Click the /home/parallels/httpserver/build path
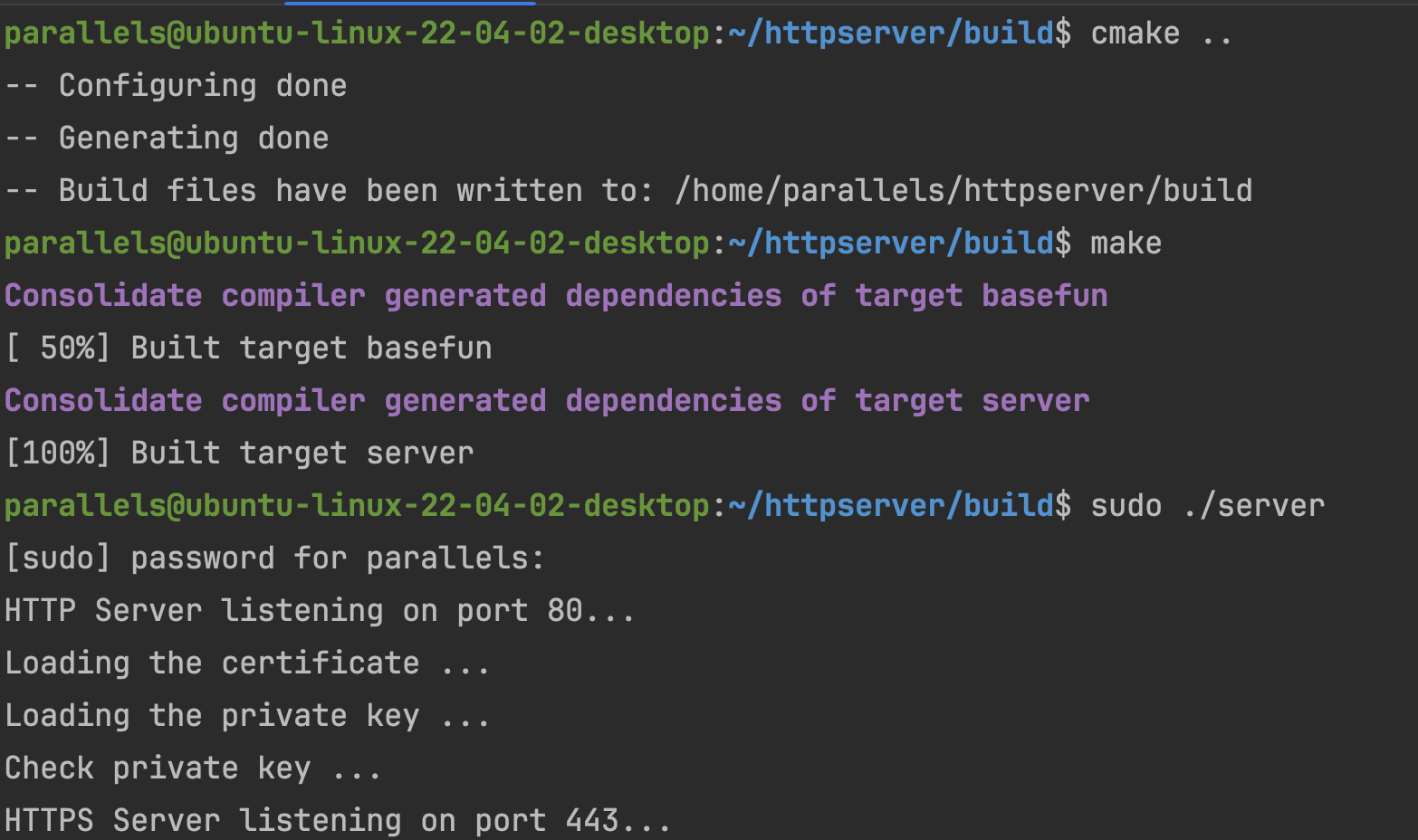Viewport: 1418px width, 840px height. [x=963, y=190]
